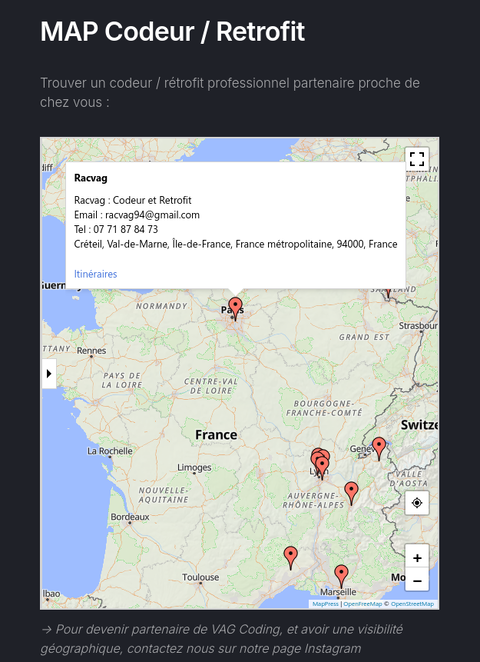Click the NORMANDY region label
The image size is (480, 662).
[x=161, y=306]
